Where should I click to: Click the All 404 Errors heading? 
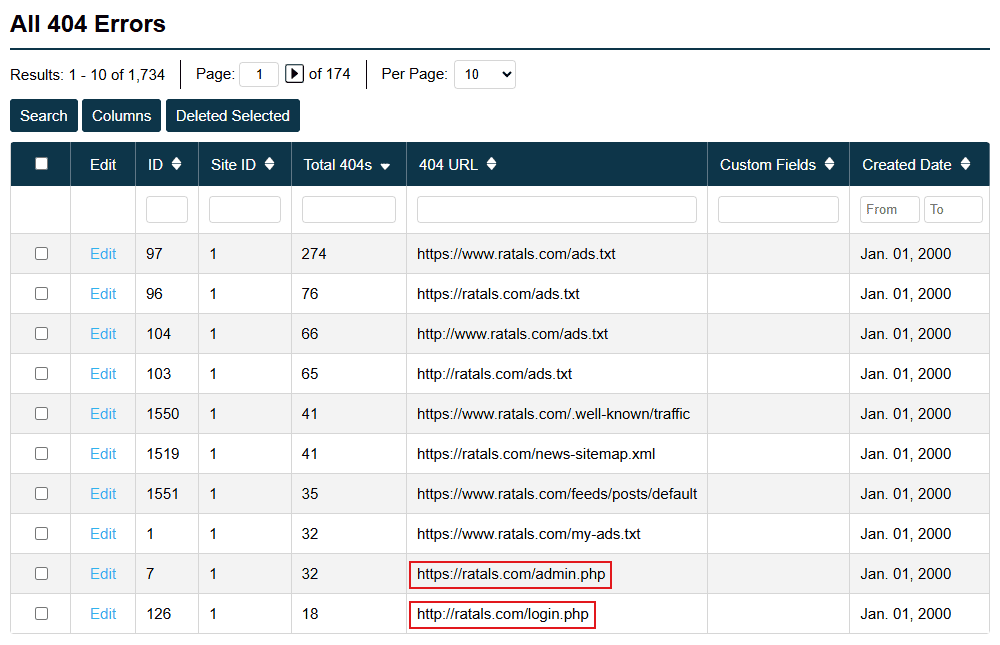(x=88, y=24)
